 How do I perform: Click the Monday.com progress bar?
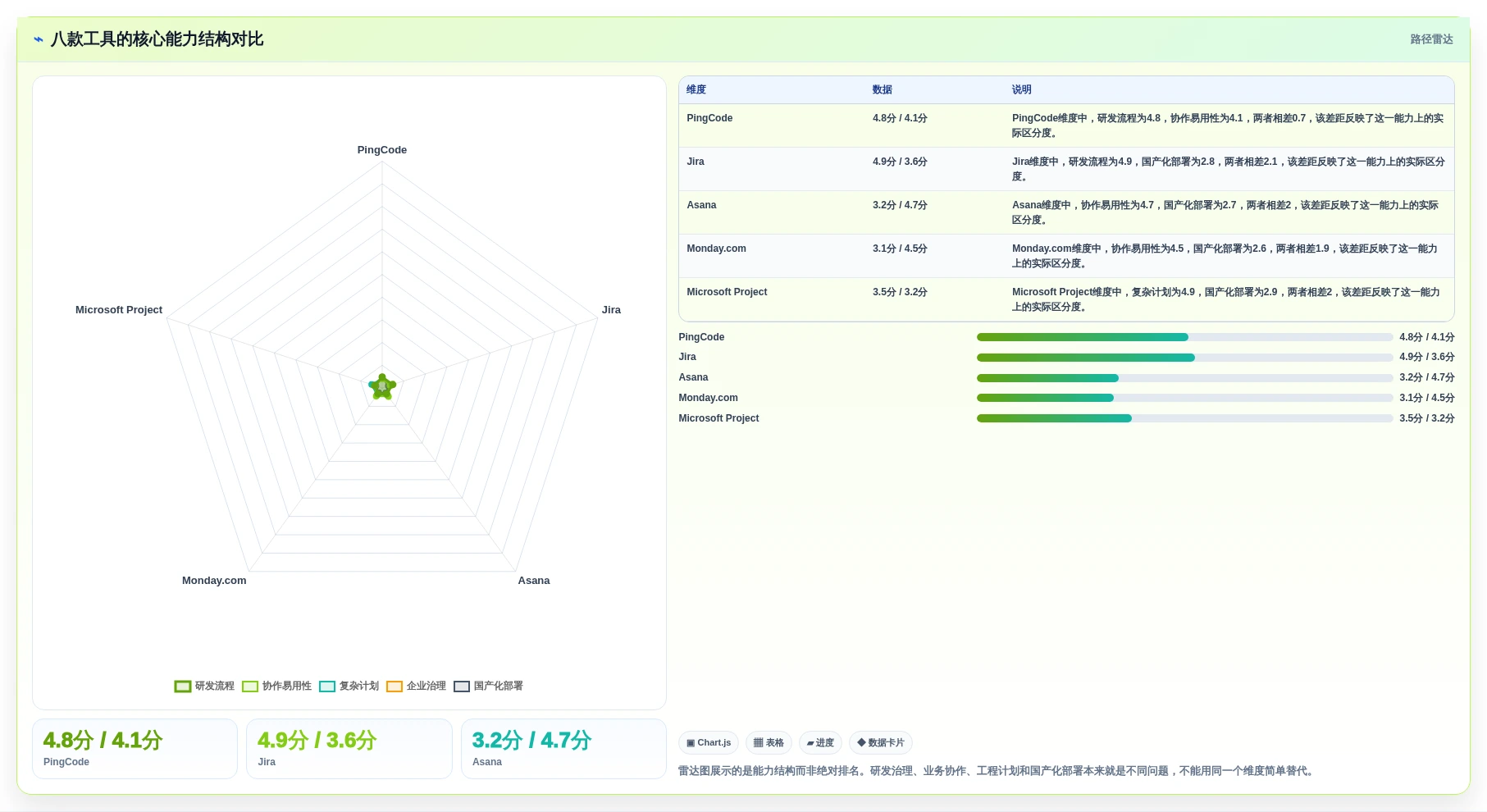[1184, 398]
